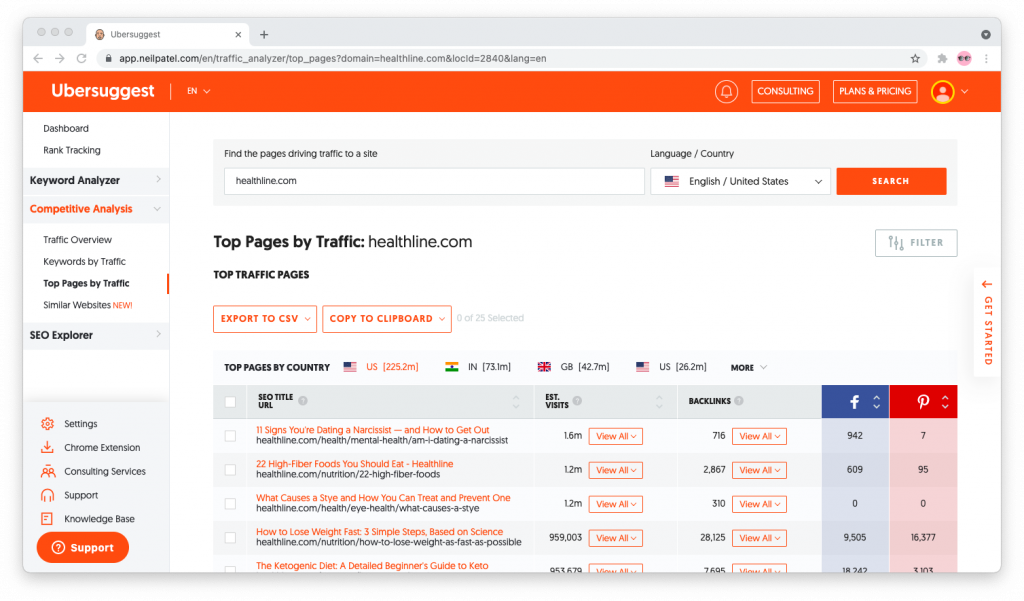Open the user profile avatar menu

pyautogui.click(x=942, y=91)
